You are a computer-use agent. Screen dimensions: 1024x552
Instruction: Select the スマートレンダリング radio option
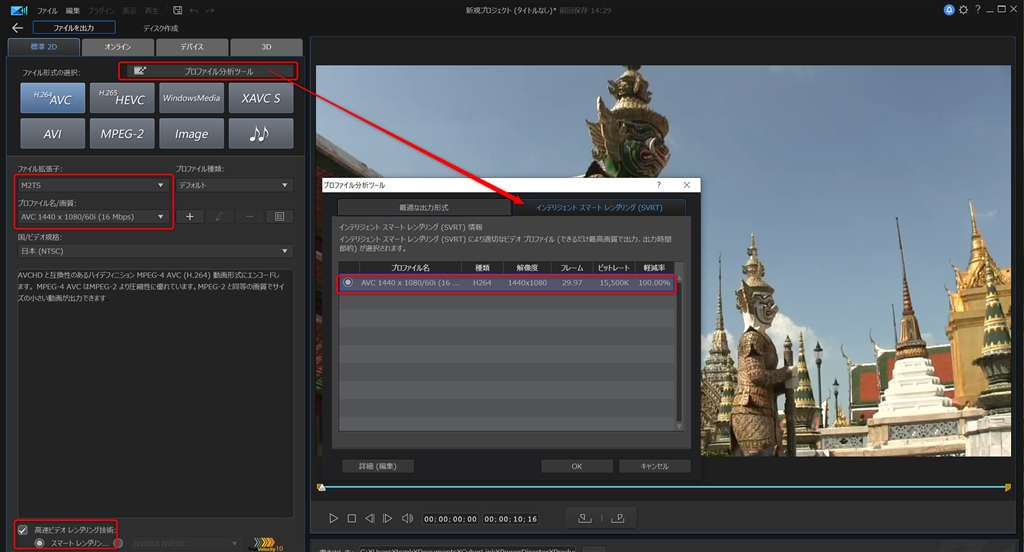tap(40, 543)
